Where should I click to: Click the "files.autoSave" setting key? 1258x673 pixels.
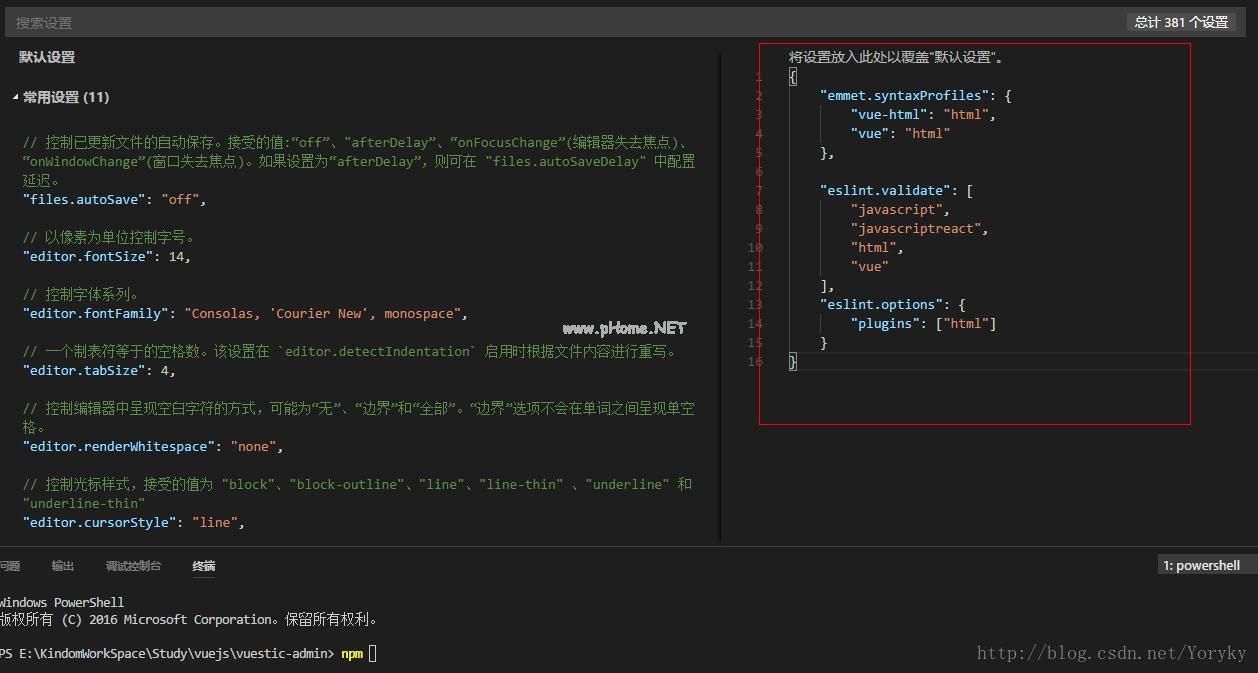(x=84, y=199)
